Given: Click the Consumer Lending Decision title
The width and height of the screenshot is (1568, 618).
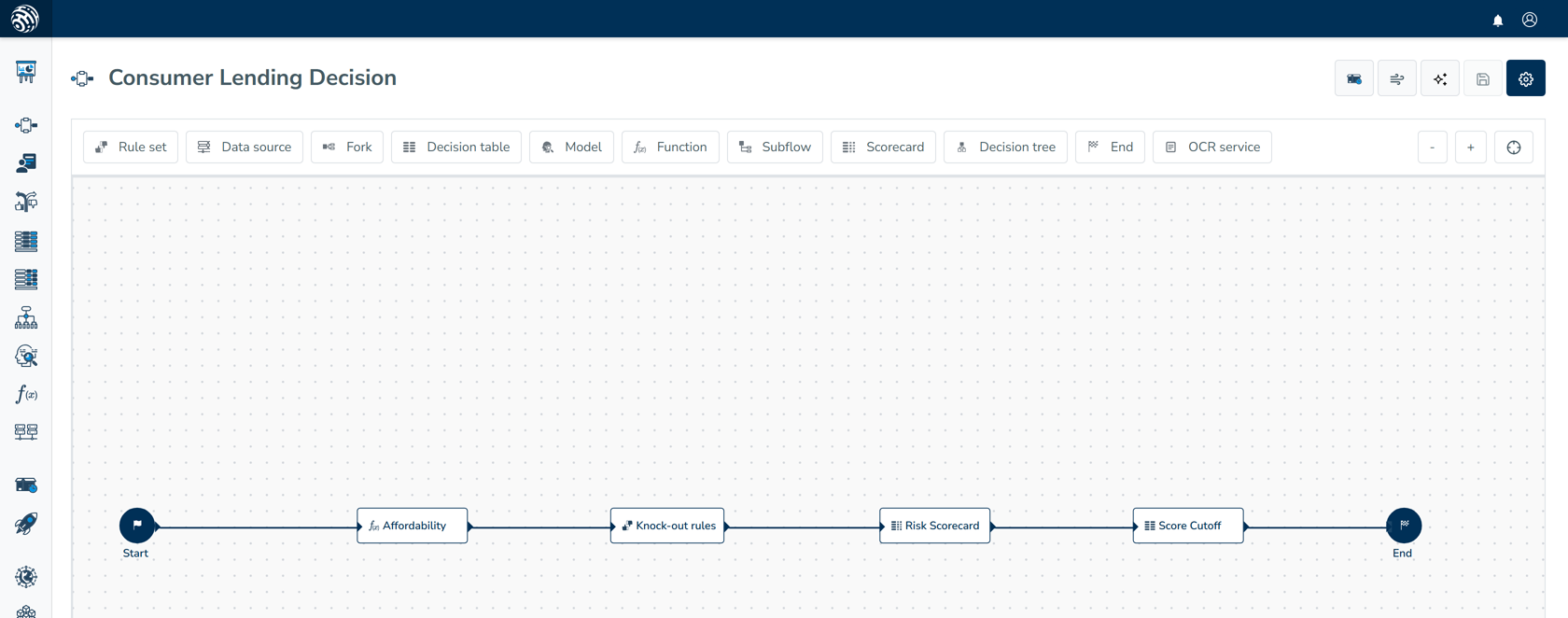Looking at the screenshot, I should coord(252,77).
